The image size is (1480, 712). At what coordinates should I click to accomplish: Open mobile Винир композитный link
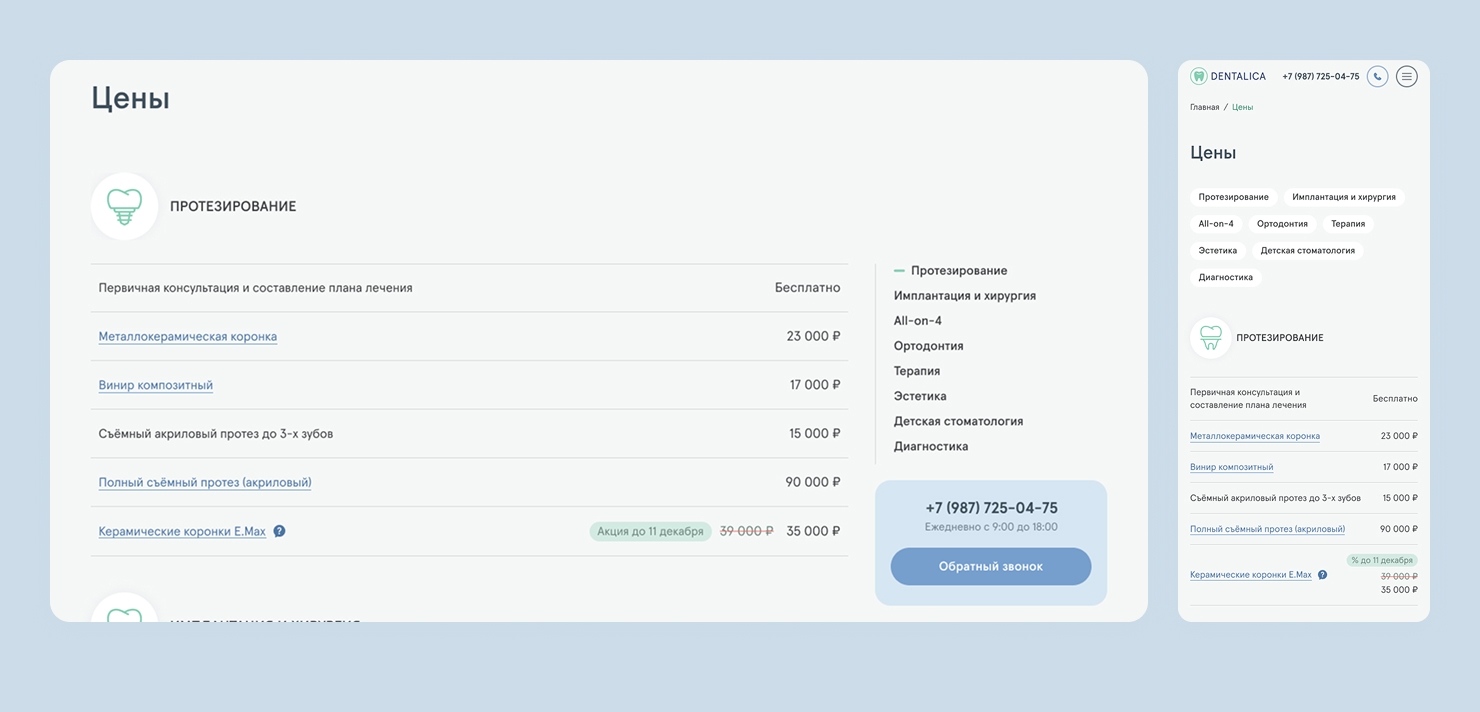coord(1232,467)
